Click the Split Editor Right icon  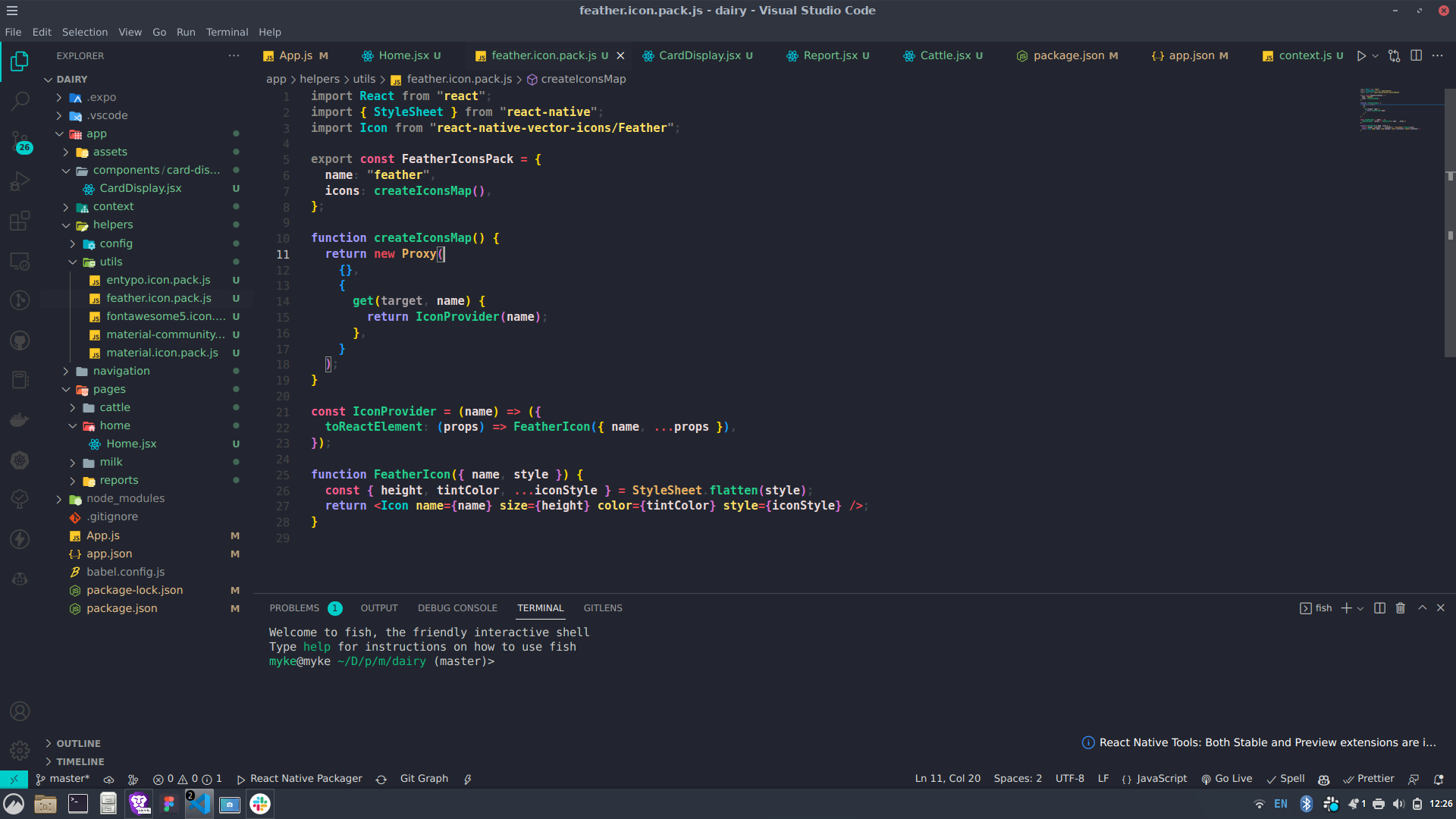pyautogui.click(x=1416, y=55)
